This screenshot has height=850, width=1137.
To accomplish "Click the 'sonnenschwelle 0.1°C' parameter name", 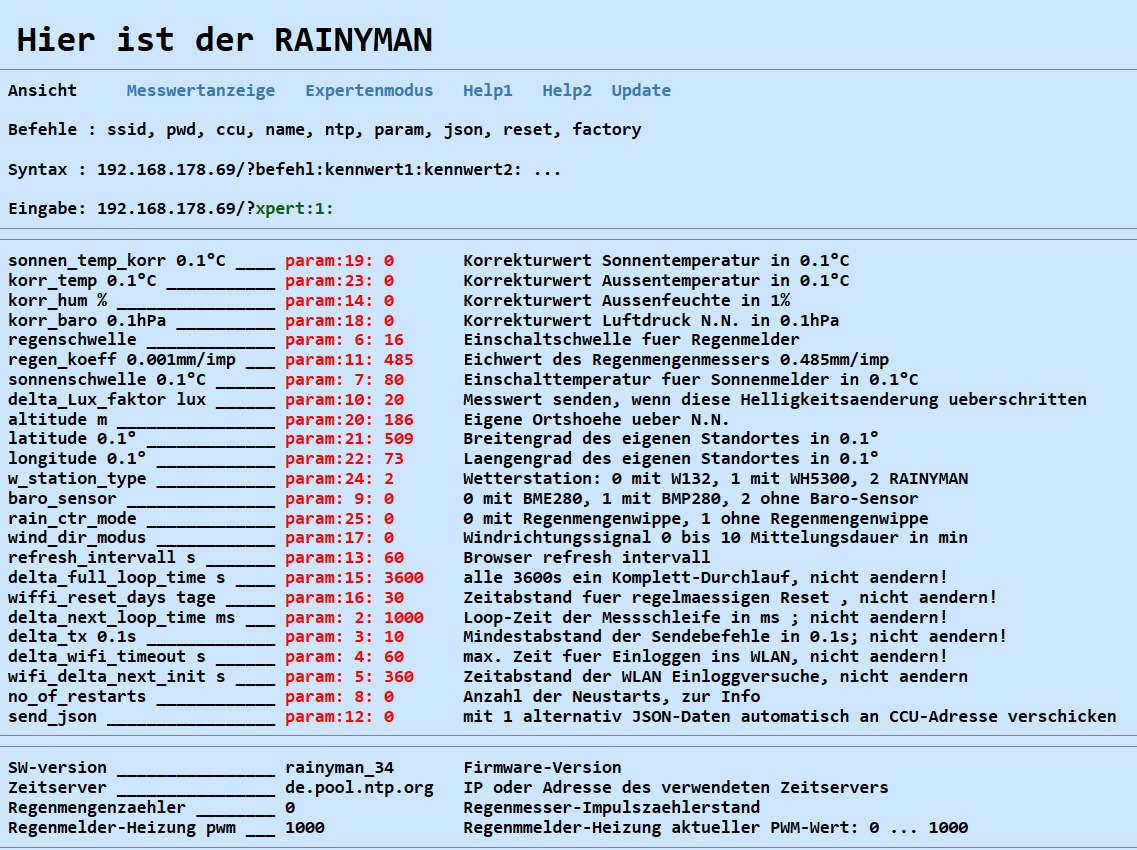I will coord(107,379).
